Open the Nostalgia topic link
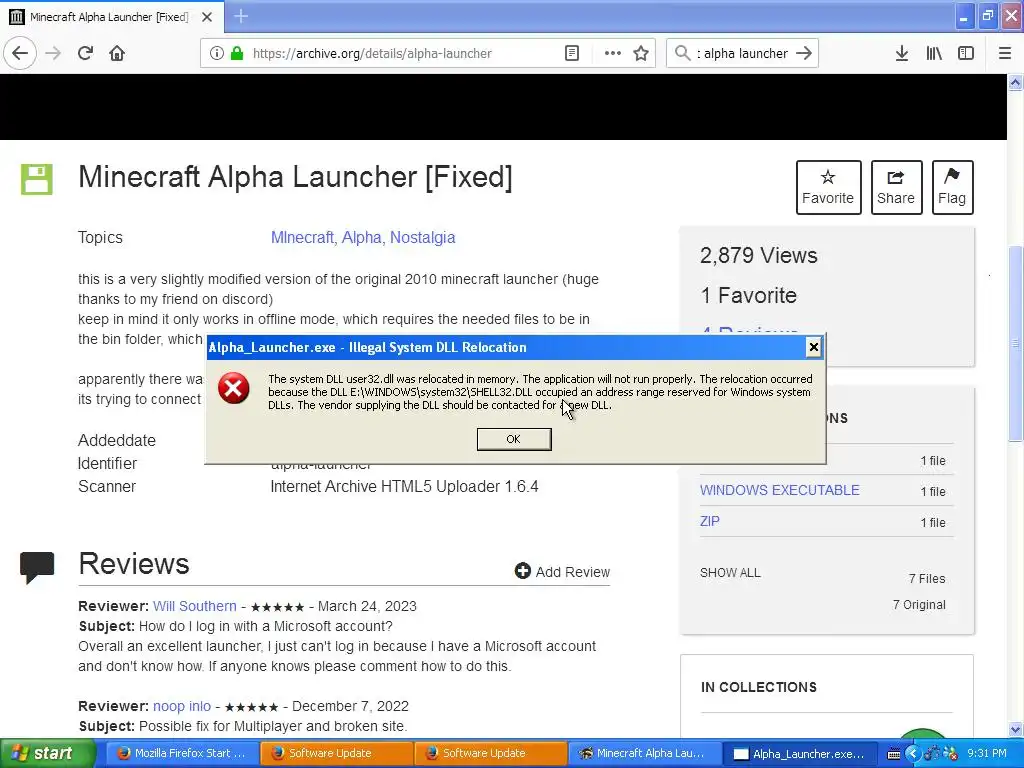Screen dimensions: 1024x768 pos(423,238)
